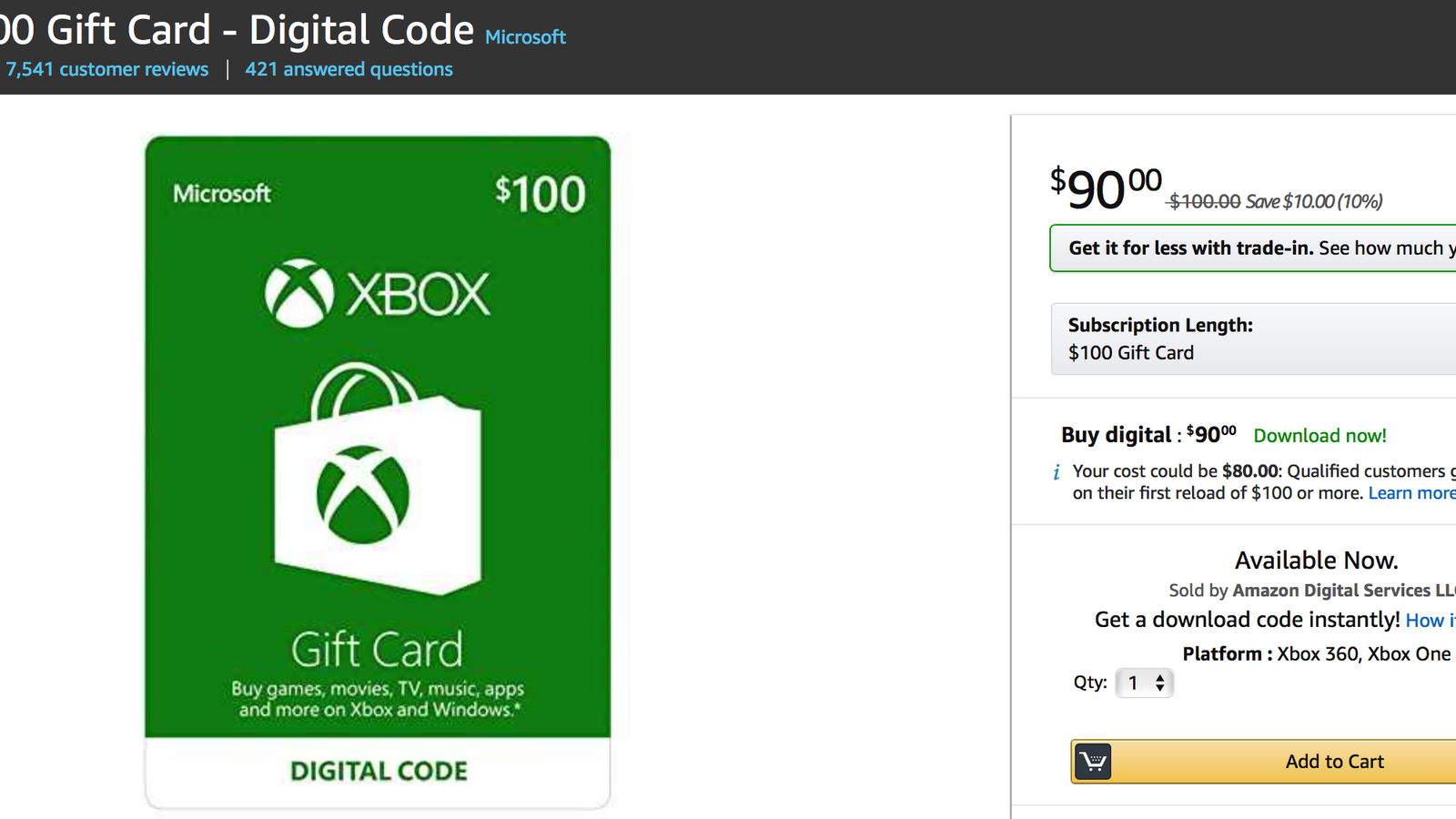This screenshot has width=1456, height=819.
Task: Open the 421 answered questions link
Action: click(x=349, y=69)
